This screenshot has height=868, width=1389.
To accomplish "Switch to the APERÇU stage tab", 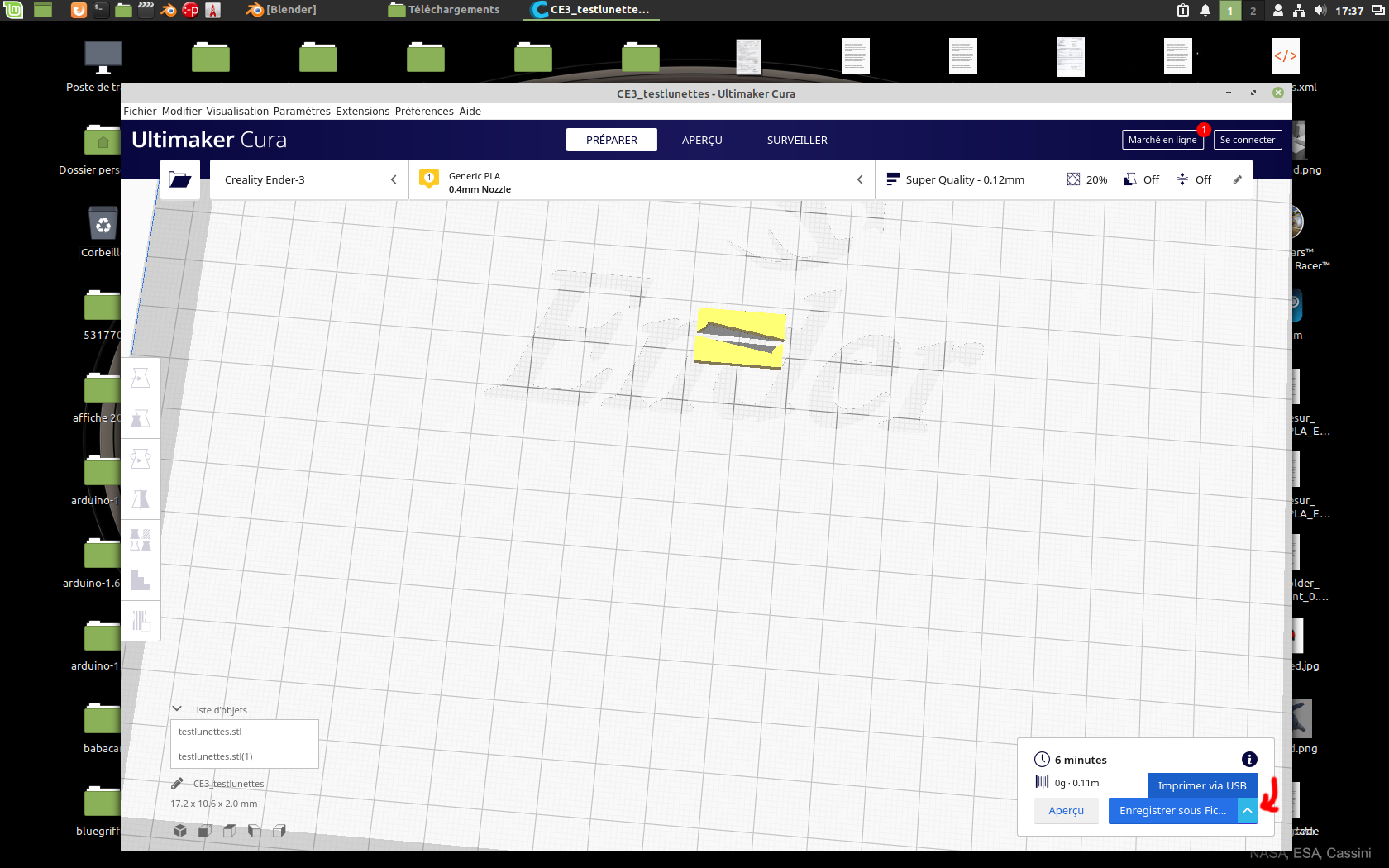I will coord(702,140).
